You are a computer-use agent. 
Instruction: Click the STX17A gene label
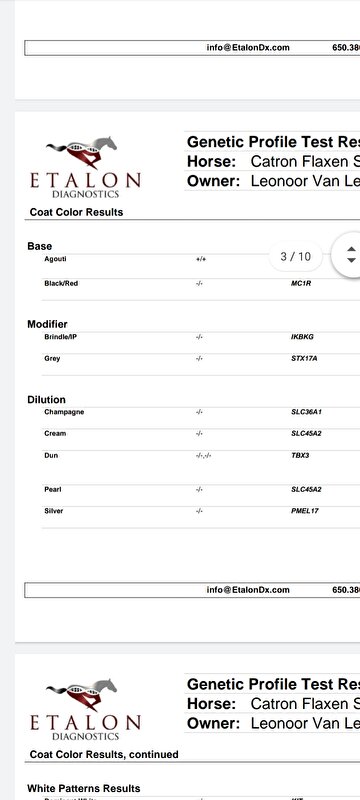304,358
